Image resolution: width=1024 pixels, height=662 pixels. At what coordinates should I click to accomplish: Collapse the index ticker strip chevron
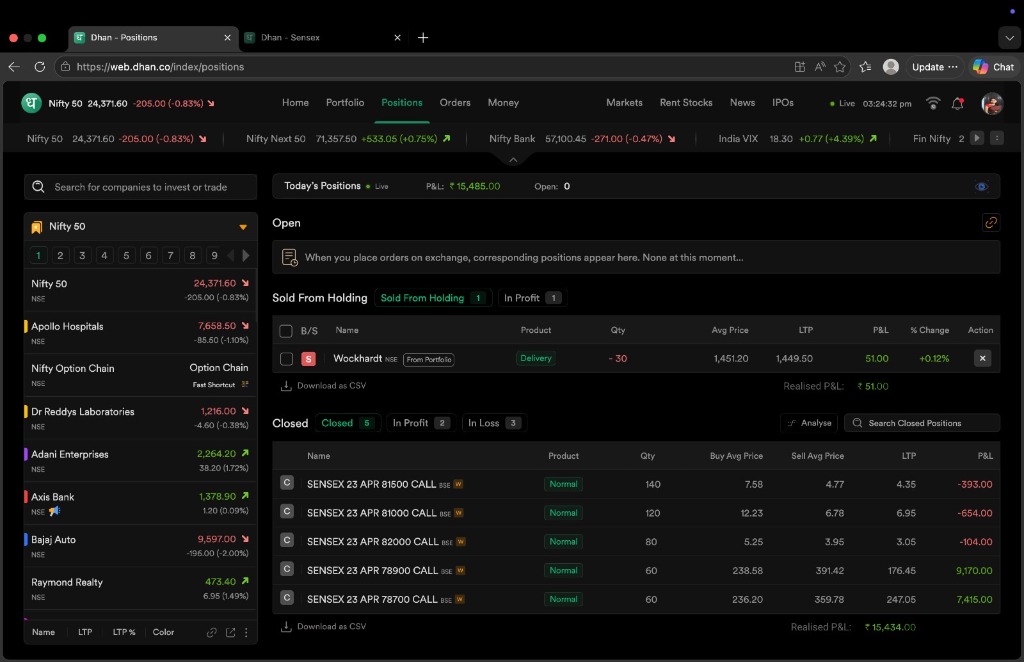[513, 160]
